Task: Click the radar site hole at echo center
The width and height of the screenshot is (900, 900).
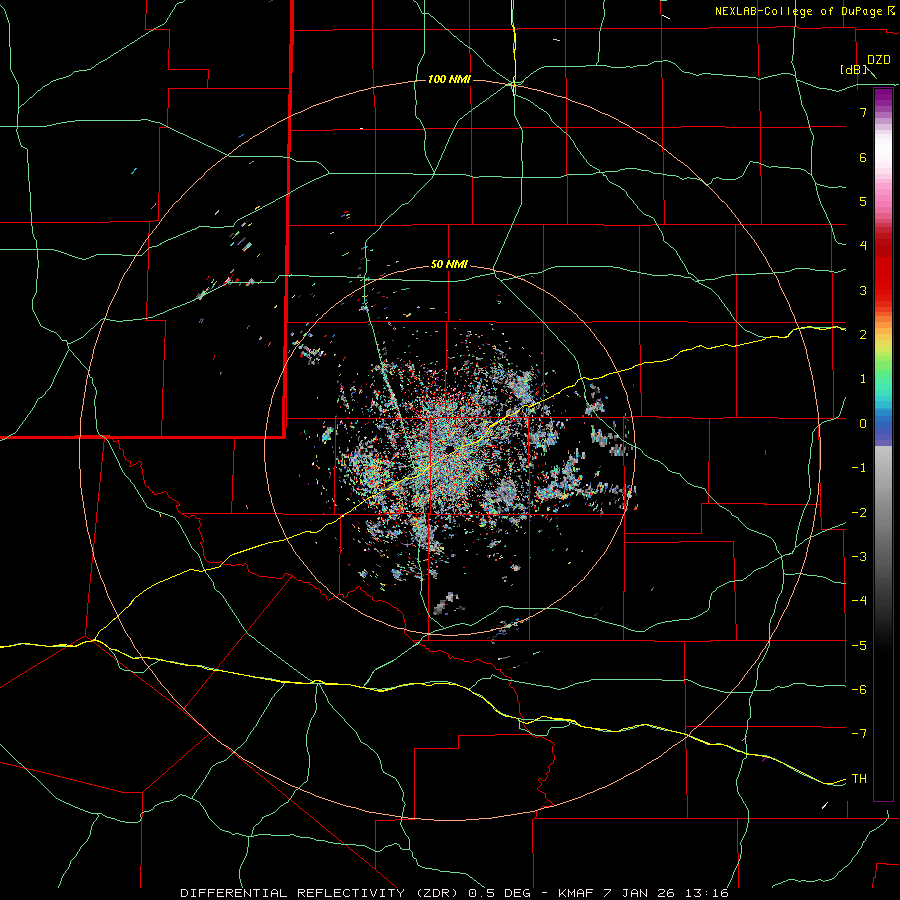Action: (x=448, y=448)
